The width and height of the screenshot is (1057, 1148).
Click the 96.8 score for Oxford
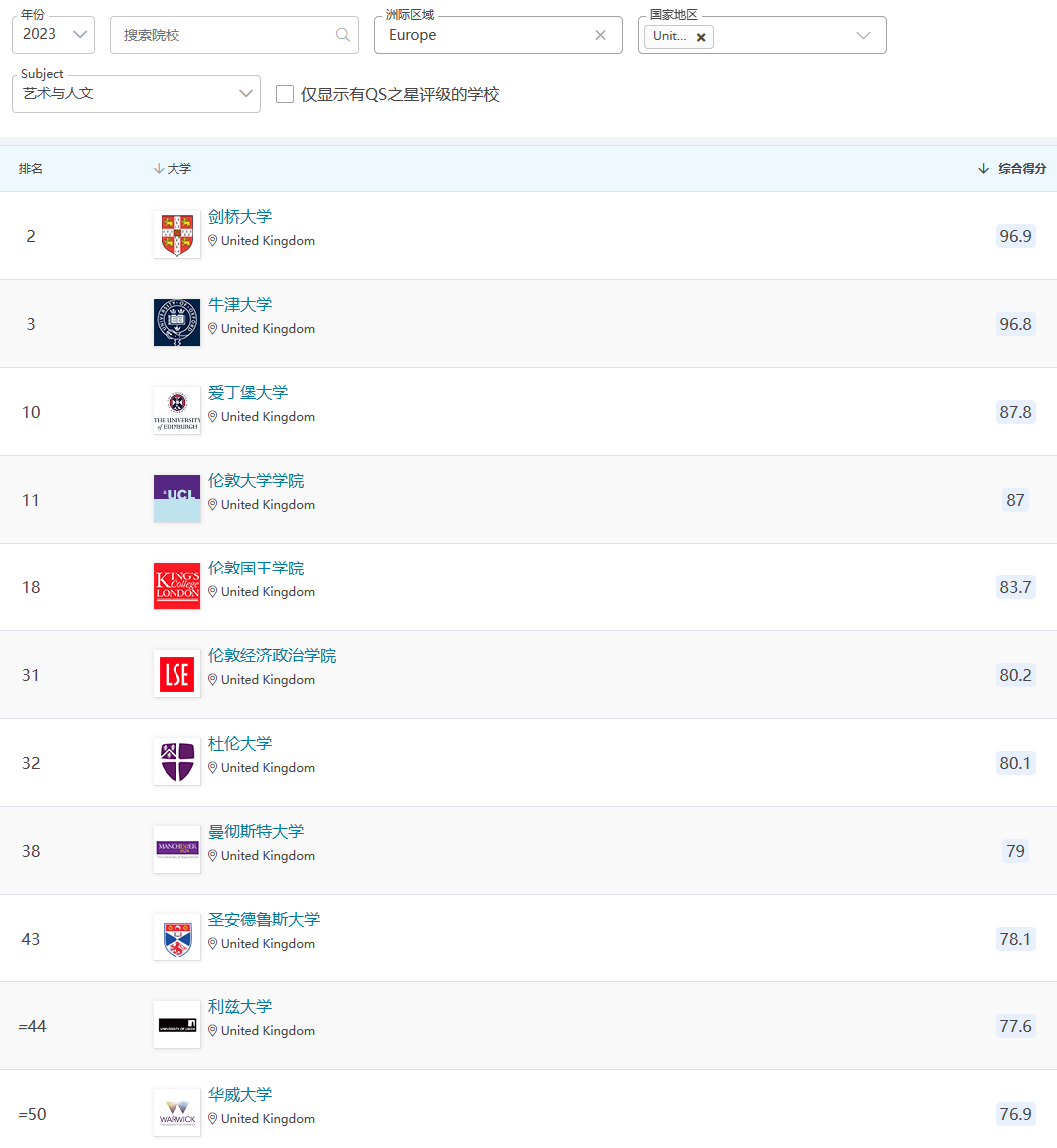click(x=1015, y=324)
